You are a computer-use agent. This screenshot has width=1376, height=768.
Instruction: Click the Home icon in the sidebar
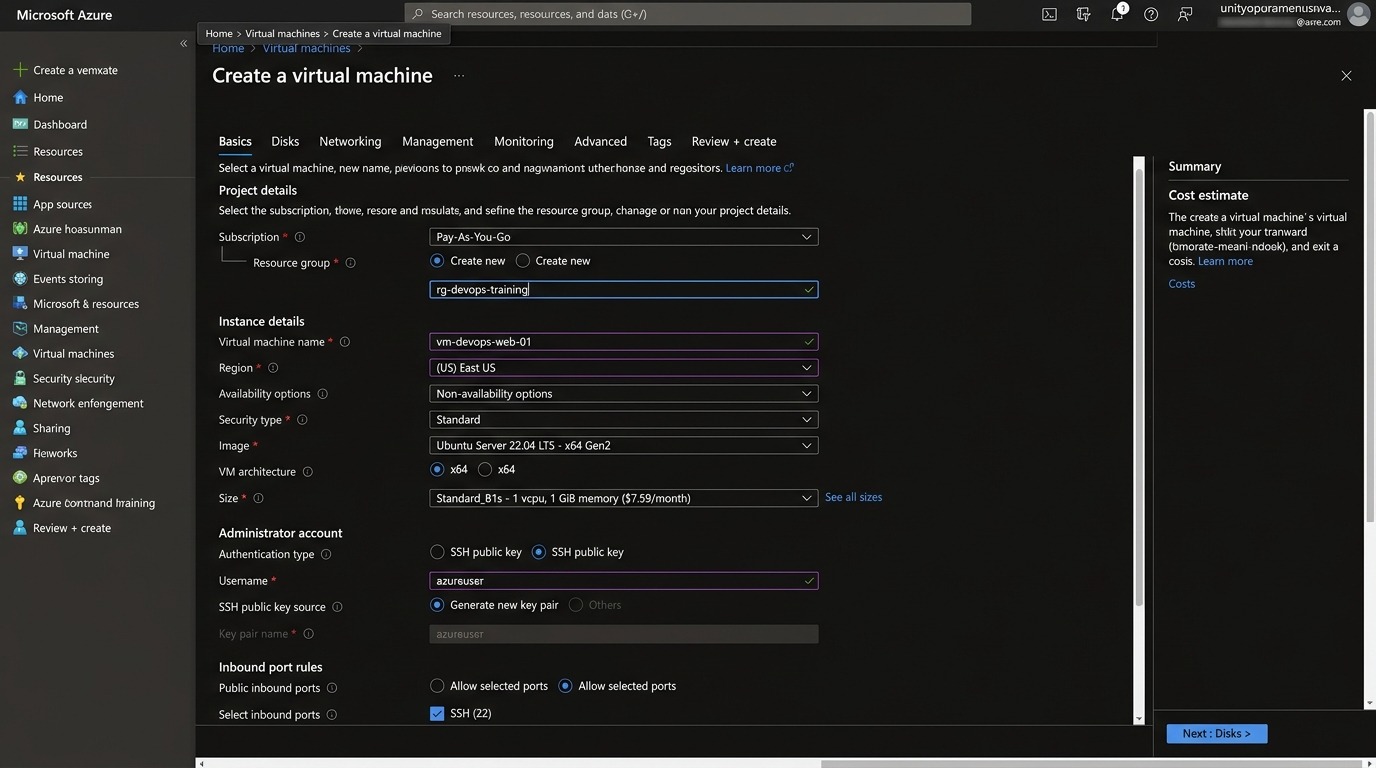pos(20,97)
